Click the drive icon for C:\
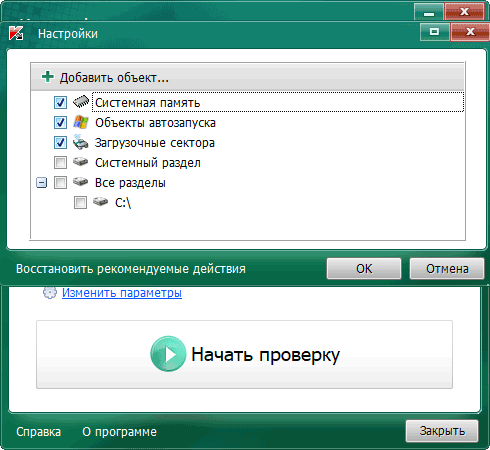The height and width of the screenshot is (450, 490). coord(100,202)
